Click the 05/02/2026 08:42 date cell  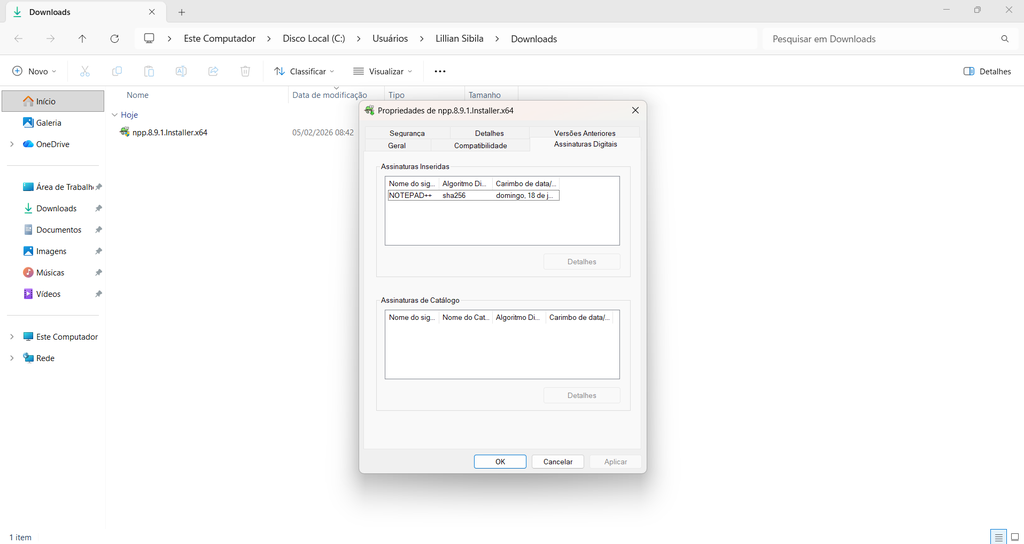[323, 133]
